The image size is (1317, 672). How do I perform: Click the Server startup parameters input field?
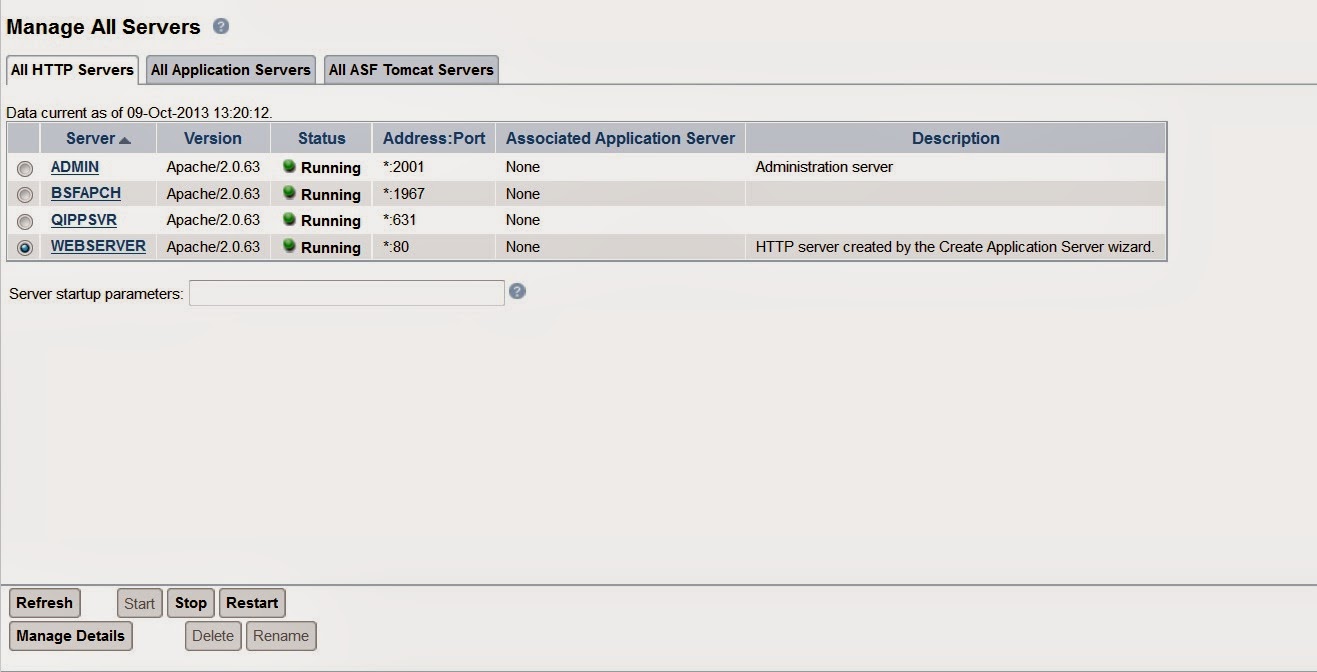coord(345,292)
